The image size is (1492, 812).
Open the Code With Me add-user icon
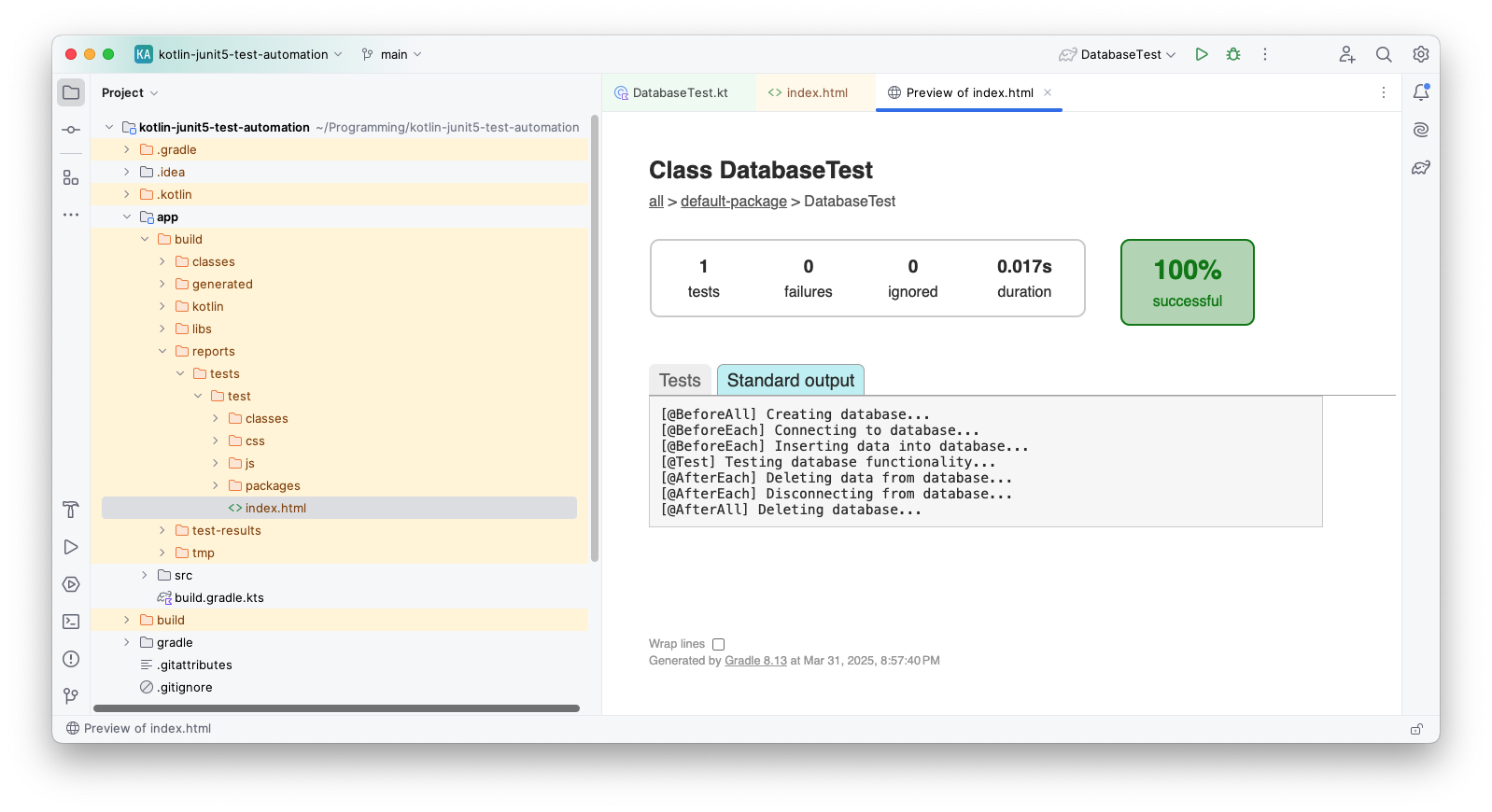tap(1346, 54)
